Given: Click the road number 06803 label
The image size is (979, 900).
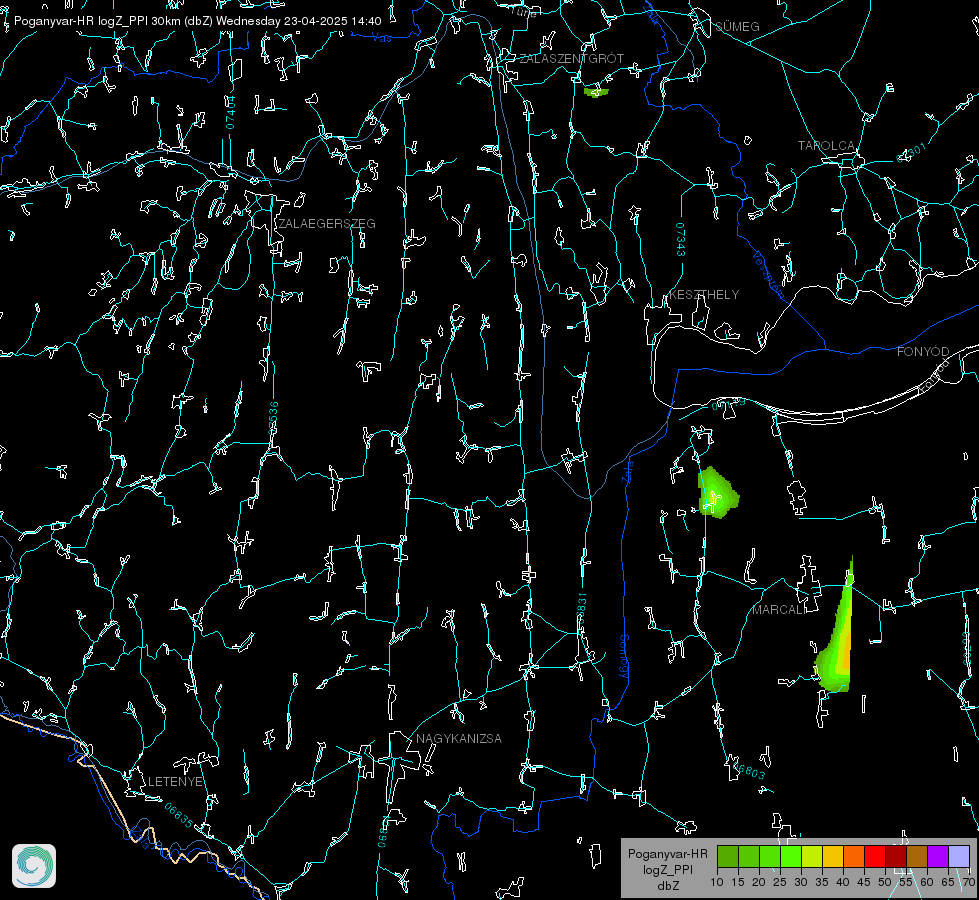Looking at the screenshot, I should pyautogui.click(x=748, y=769).
